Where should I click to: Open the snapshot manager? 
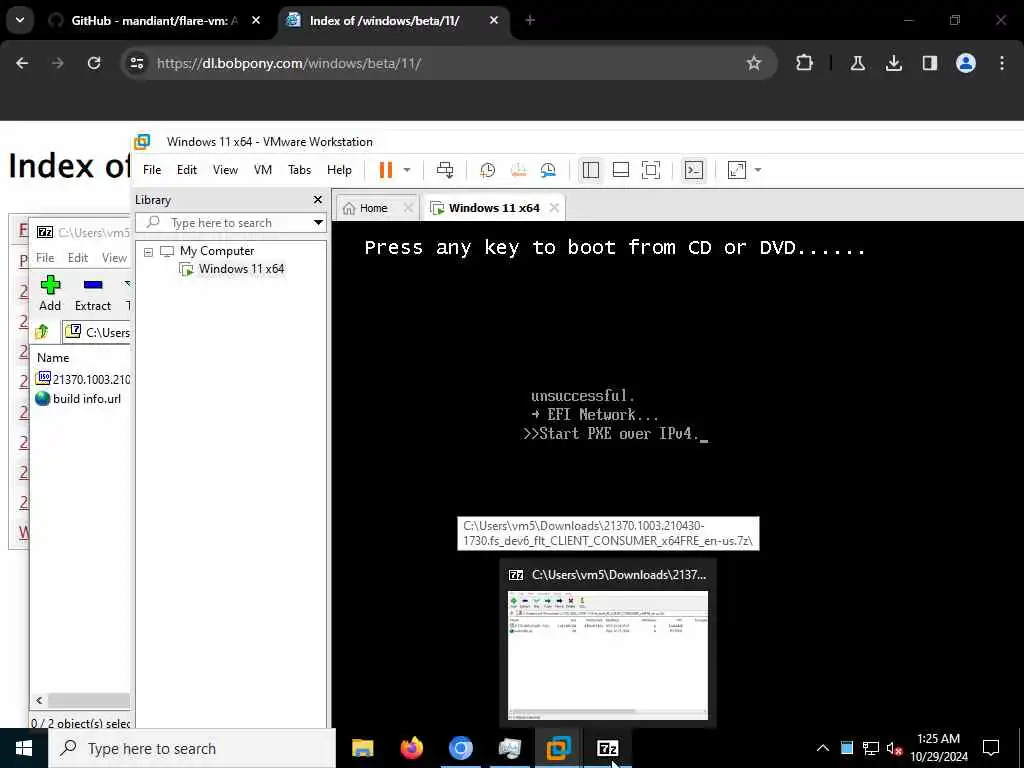[x=548, y=170]
